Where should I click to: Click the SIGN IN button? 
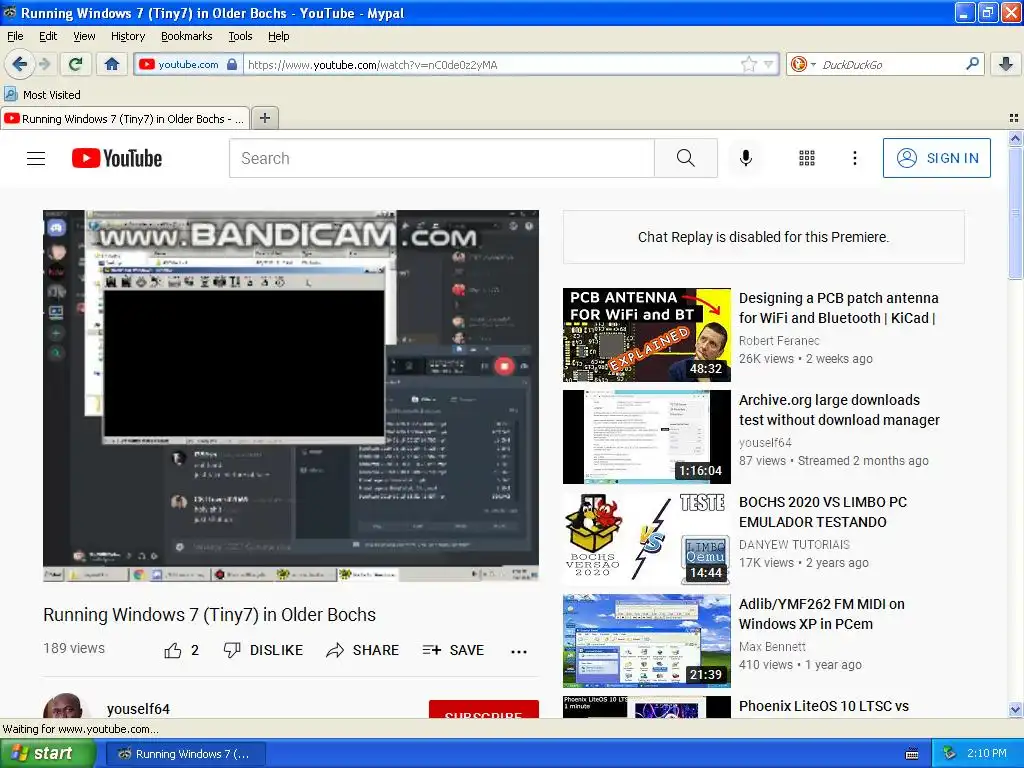936,158
